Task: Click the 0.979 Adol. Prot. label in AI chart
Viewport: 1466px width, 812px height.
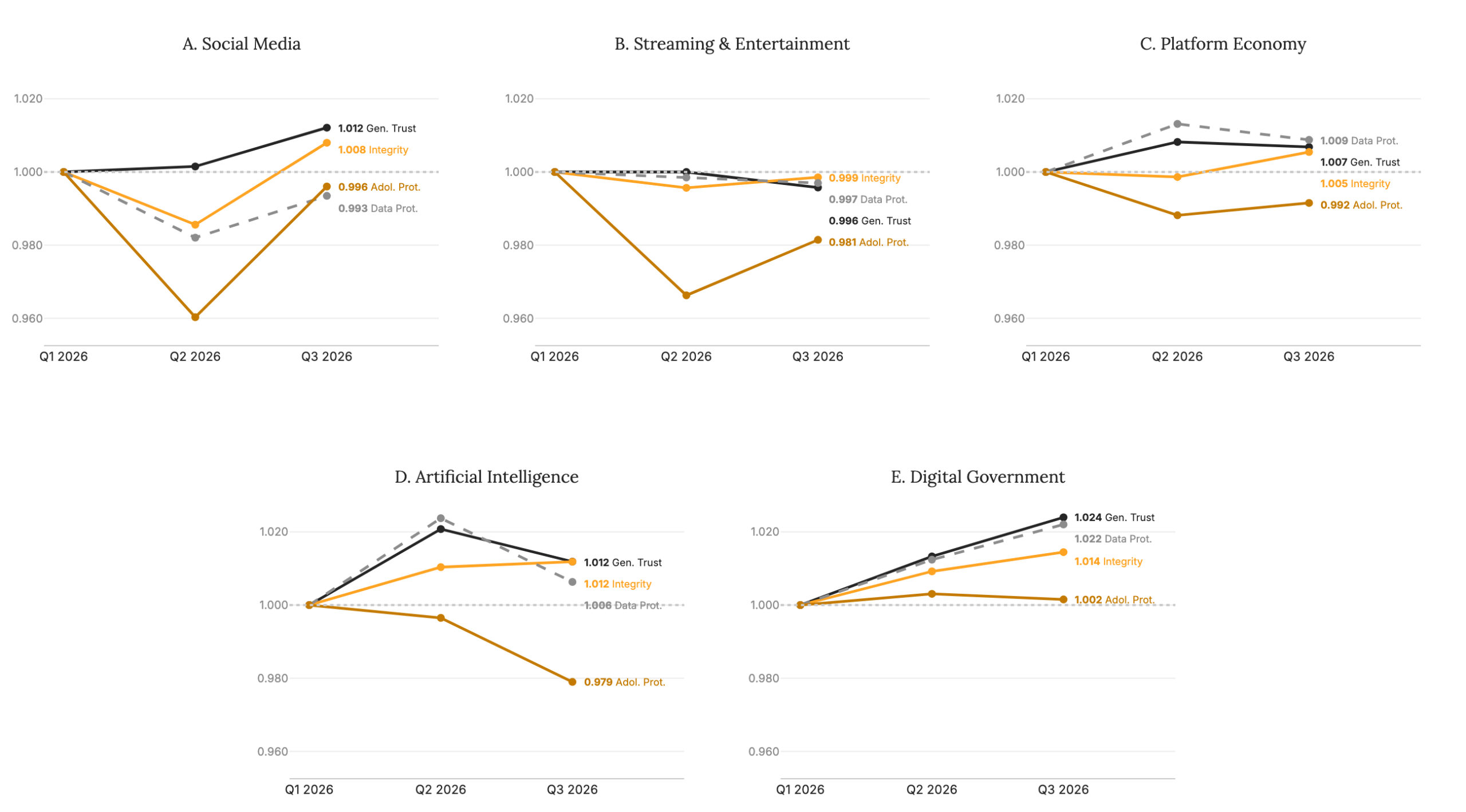Action: (624, 682)
